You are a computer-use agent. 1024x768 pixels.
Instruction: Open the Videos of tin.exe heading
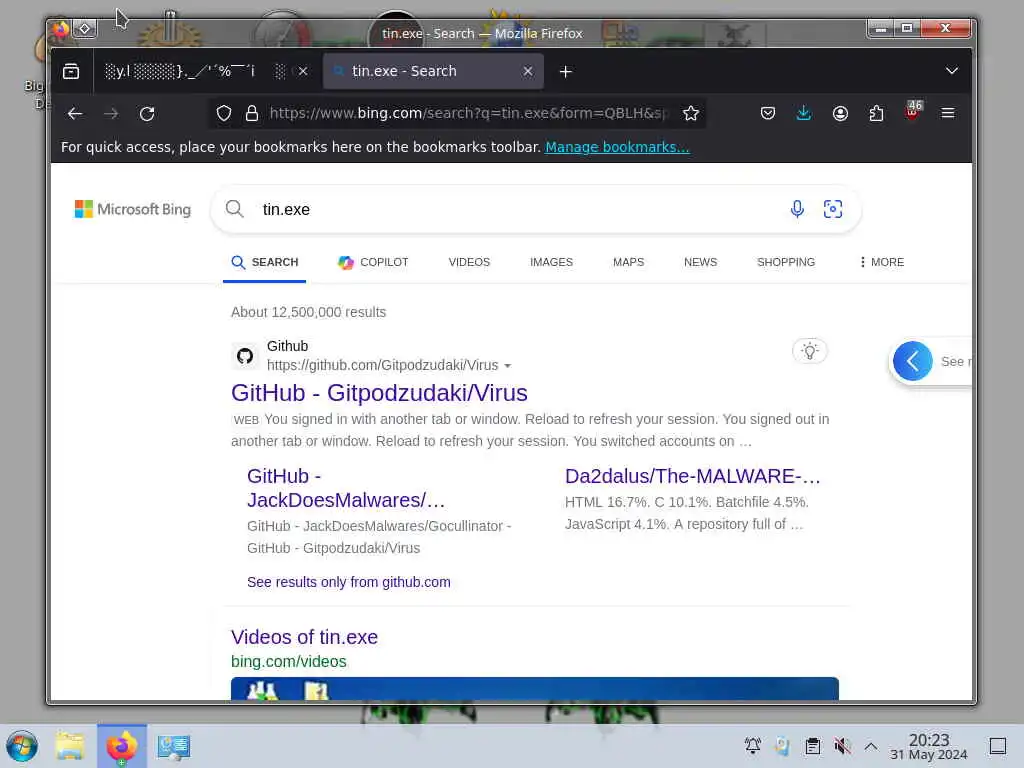coord(304,637)
